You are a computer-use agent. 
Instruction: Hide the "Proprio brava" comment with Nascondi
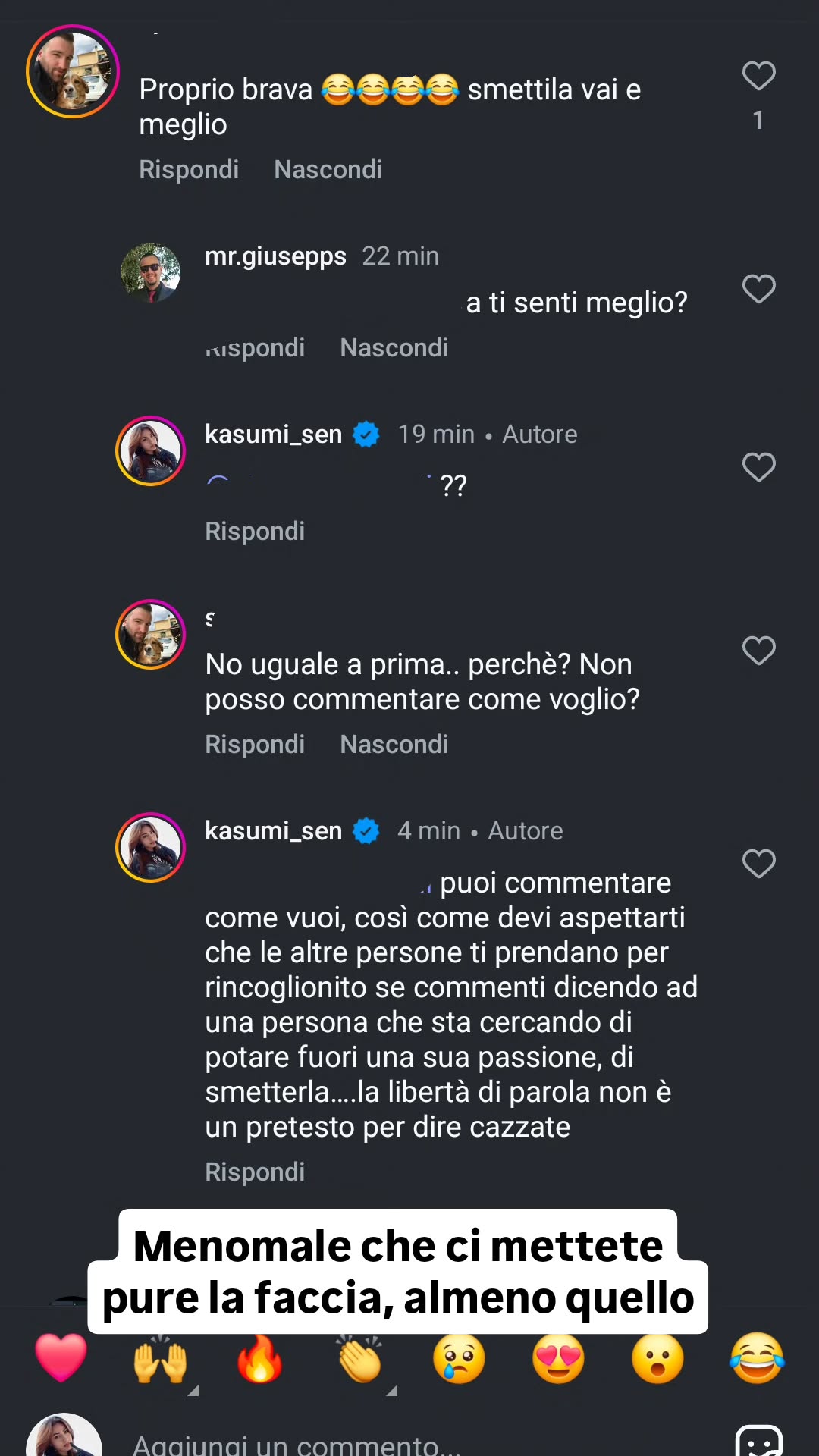click(328, 170)
